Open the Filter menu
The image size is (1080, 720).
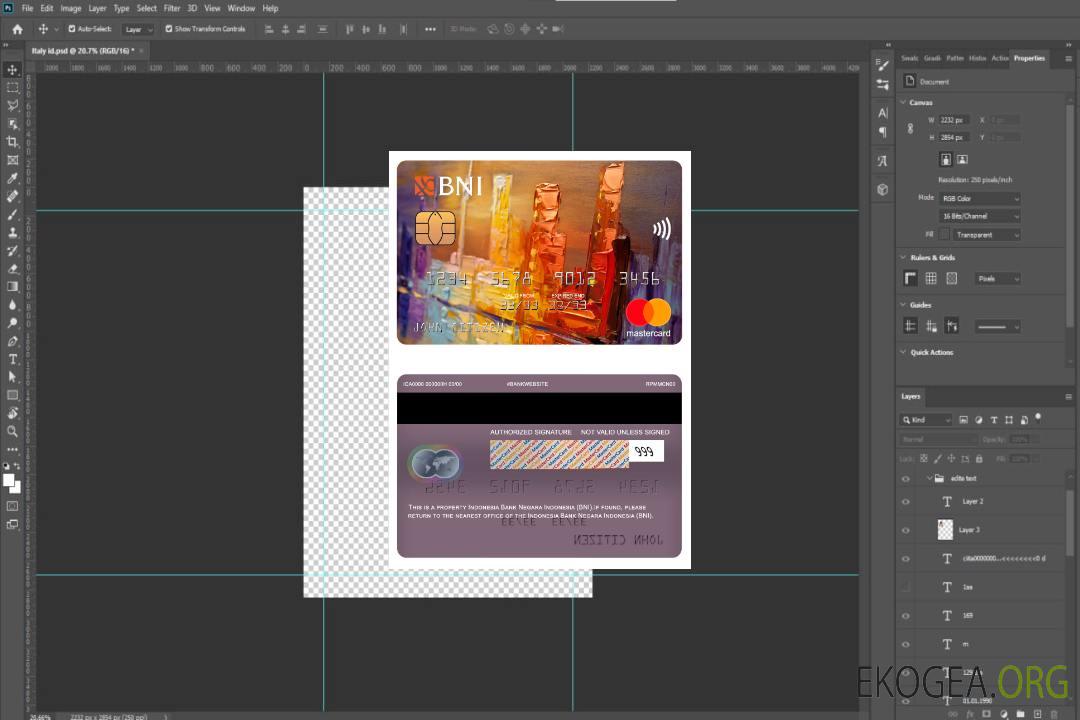pyautogui.click(x=172, y=8)
